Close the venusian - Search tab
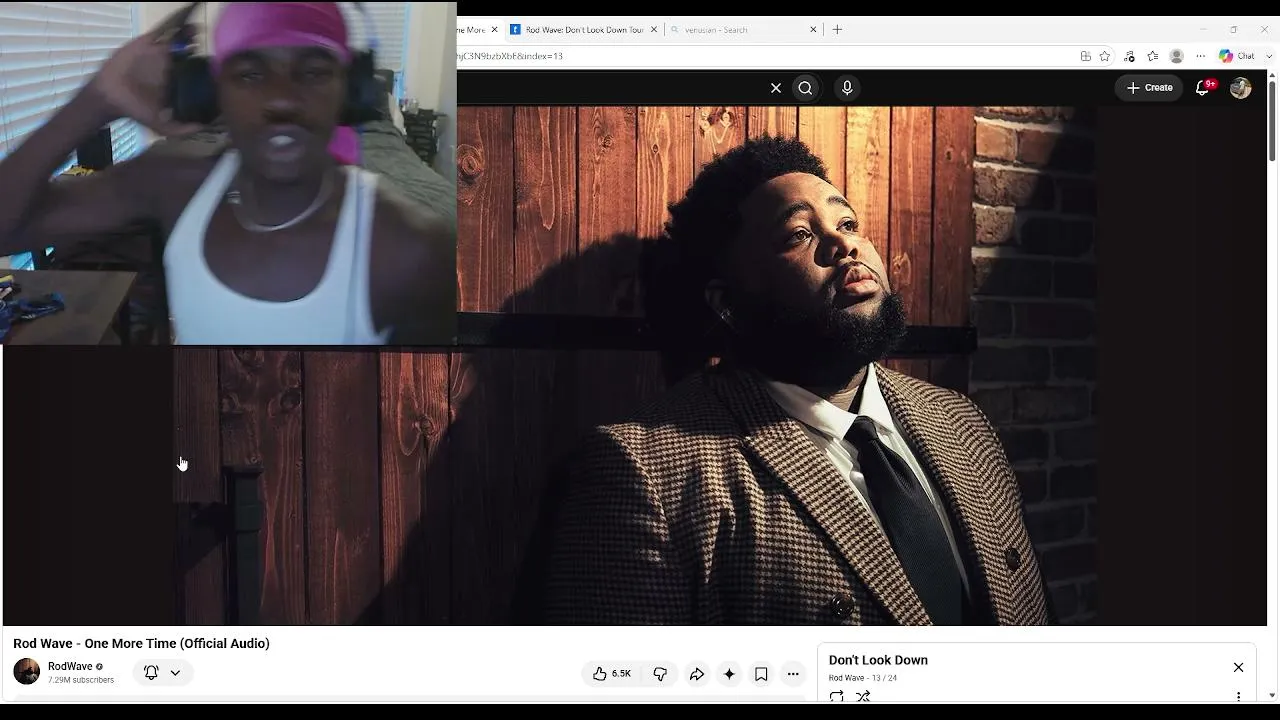Screen dimensions: 1280x720 click(x=813, y=30)
